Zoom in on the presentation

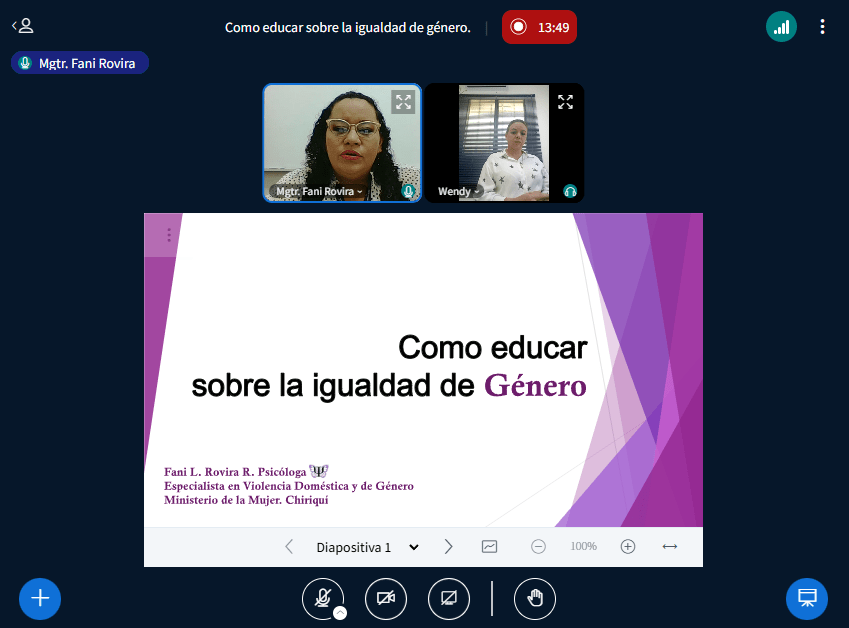click(x=628, y=547)
